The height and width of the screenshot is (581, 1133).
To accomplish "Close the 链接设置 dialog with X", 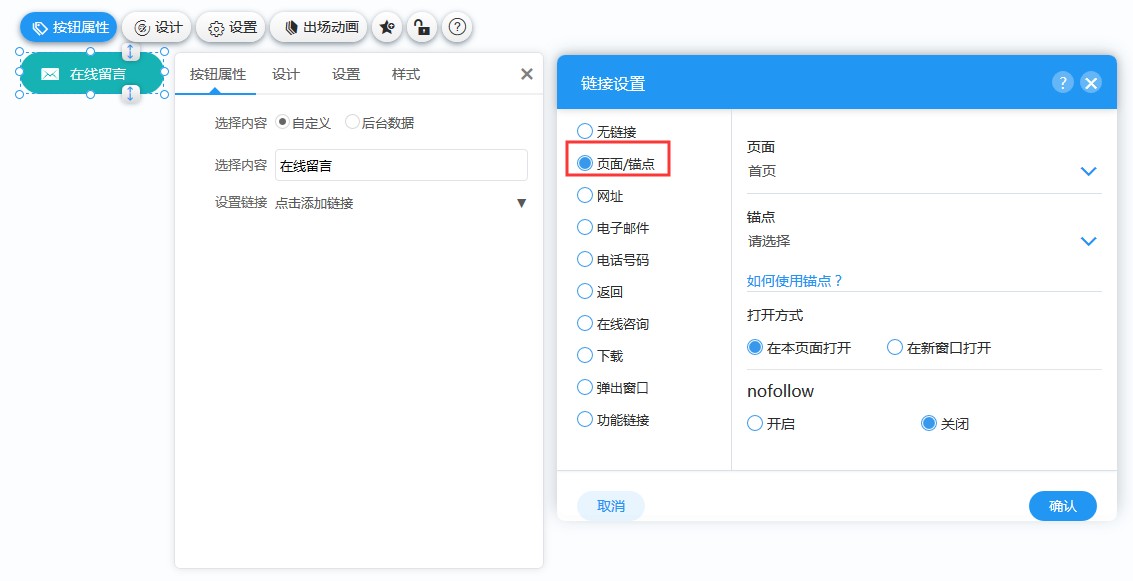I will pyautogui.click(x=1091, y=82).
